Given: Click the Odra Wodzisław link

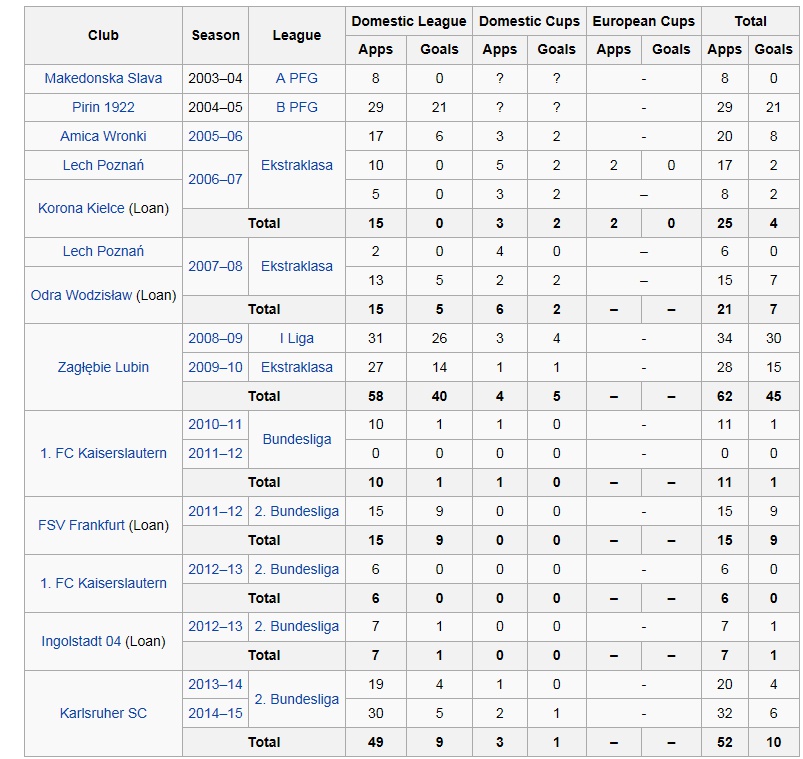Looking at the screenshot, I should (x=81, y=295).
